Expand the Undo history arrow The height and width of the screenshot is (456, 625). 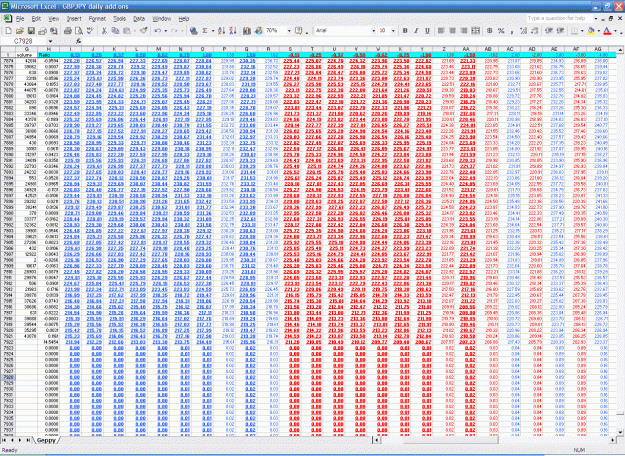tap(165, 31)
